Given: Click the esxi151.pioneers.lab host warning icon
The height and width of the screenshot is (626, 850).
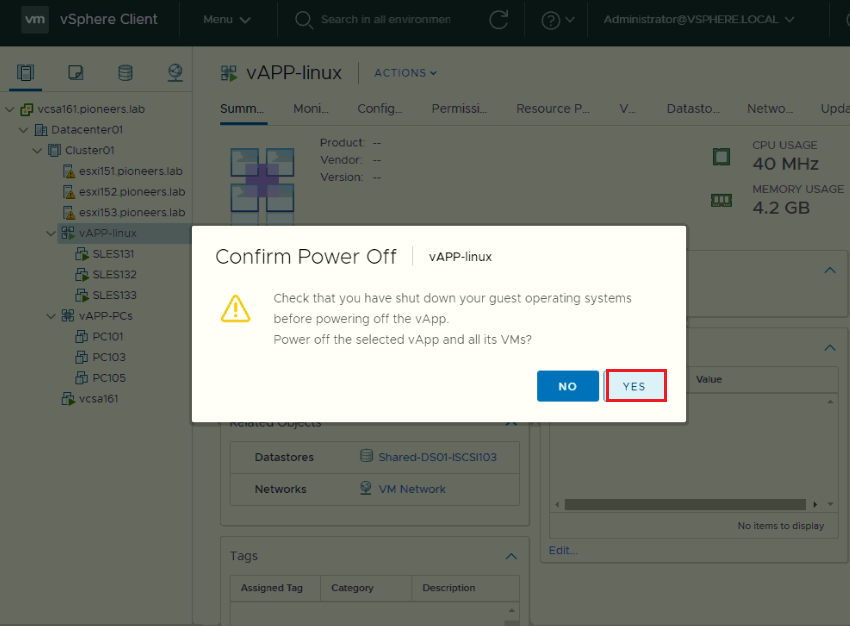Looking at the screenshot, I should tap(69, 172).
